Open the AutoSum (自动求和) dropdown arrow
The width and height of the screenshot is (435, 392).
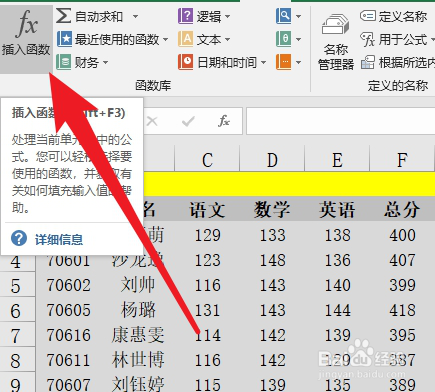point(135,16)
